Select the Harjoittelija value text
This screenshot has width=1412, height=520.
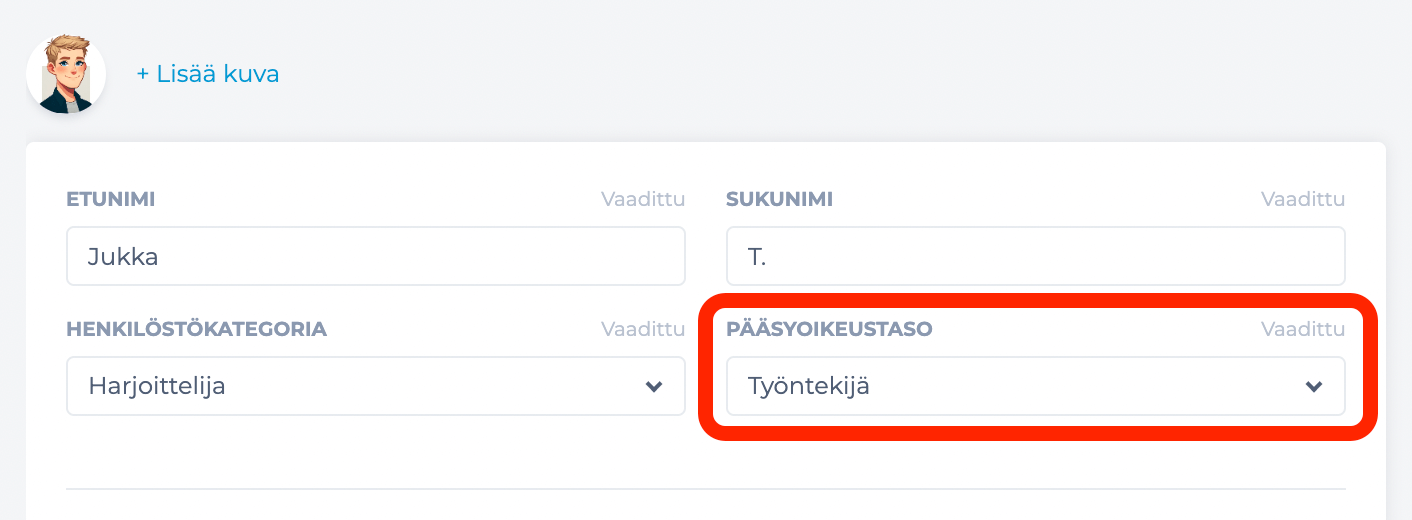157,386
